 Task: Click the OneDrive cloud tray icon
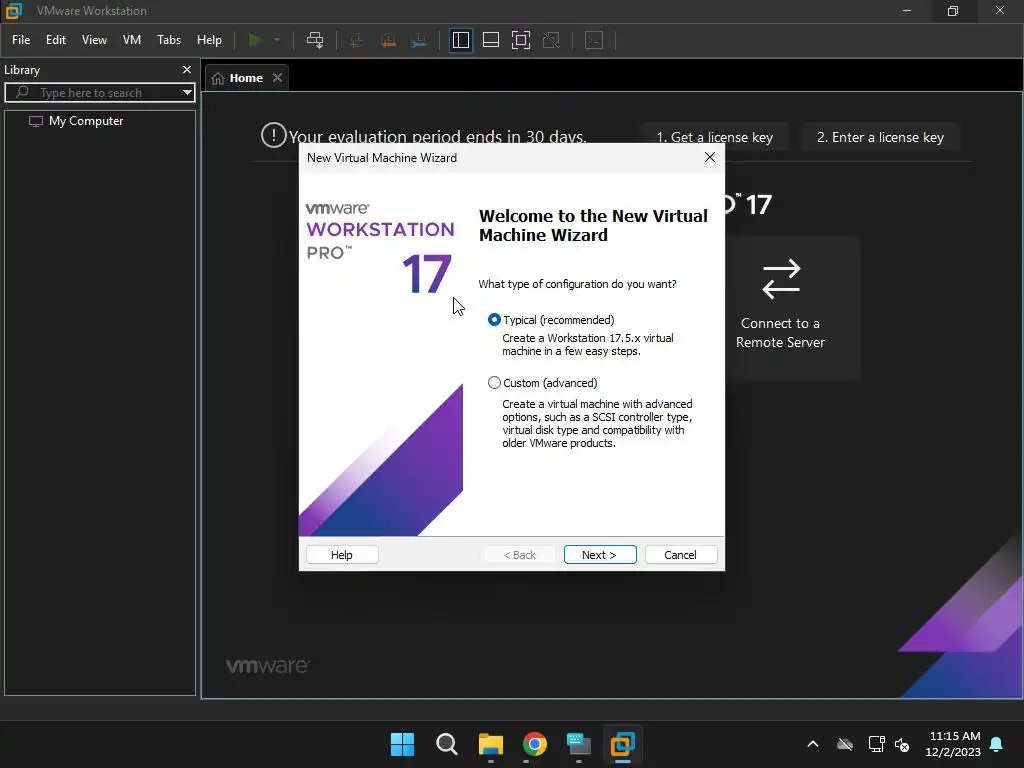845,744
